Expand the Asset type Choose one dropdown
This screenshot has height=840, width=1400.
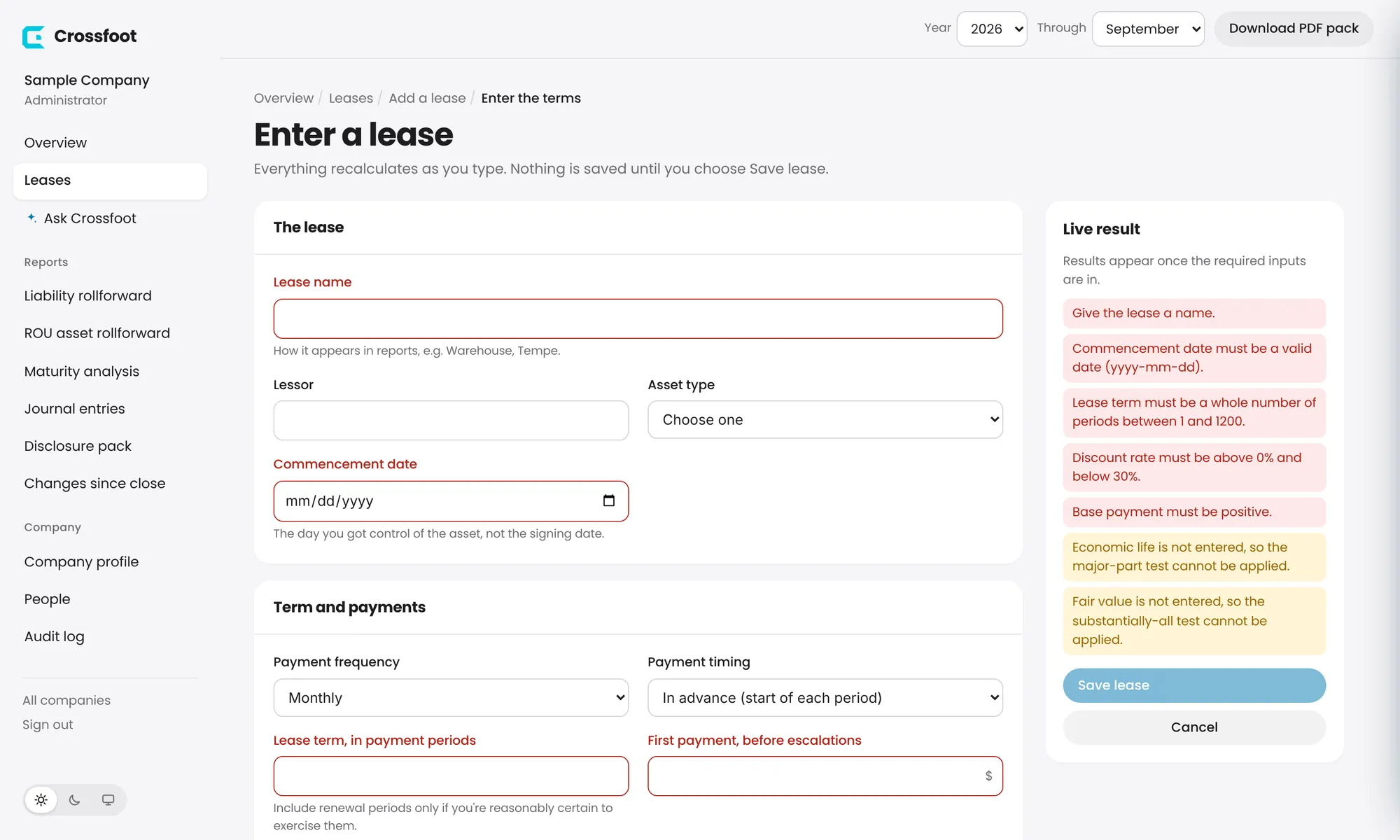[825, 419]
